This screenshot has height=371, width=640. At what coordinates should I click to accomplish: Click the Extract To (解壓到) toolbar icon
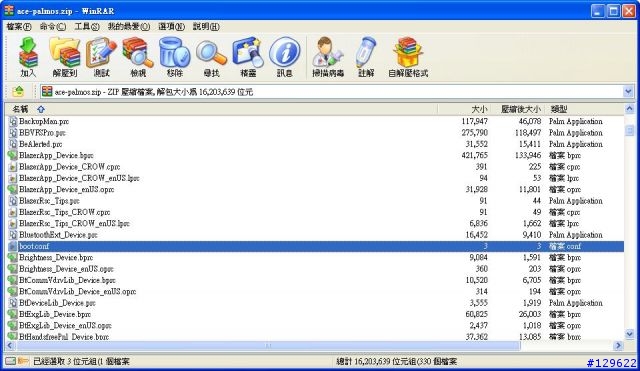click(64, 53)
